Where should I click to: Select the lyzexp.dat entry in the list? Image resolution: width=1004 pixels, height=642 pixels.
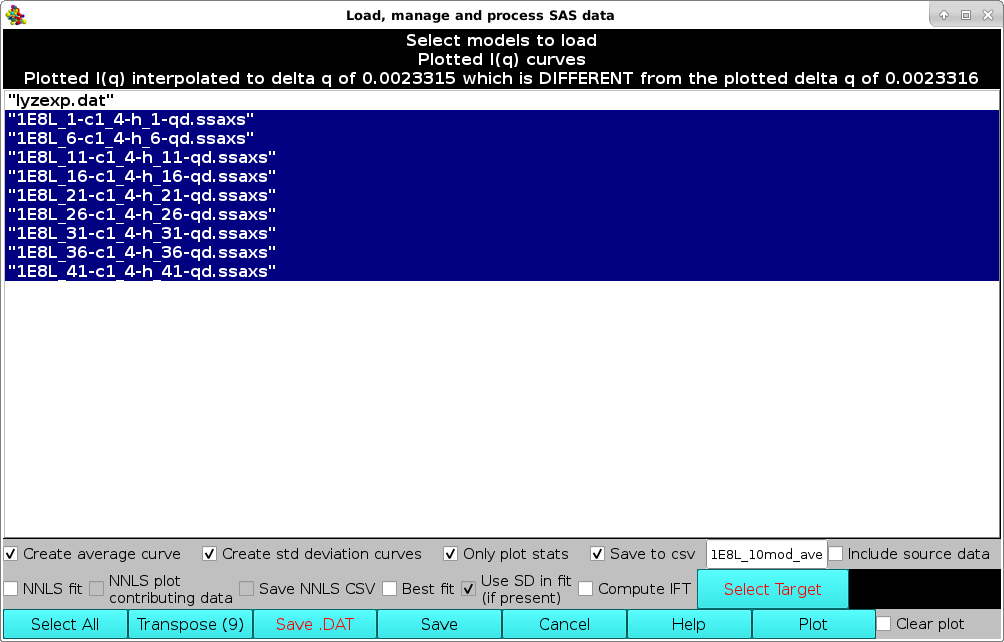coord(60,99)
